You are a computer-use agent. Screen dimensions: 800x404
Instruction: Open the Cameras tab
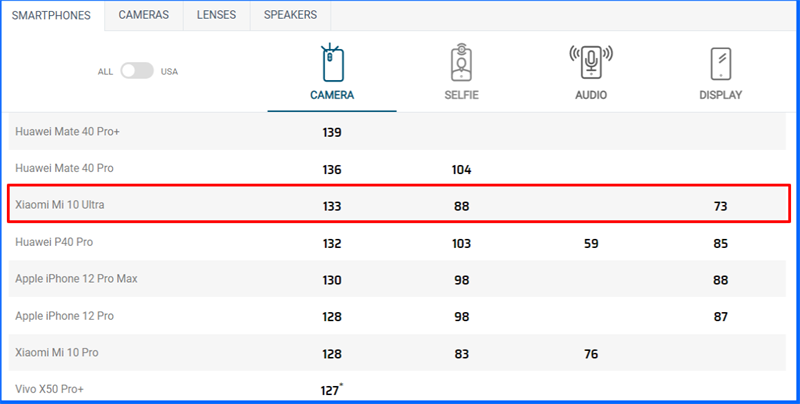point(143,15)
